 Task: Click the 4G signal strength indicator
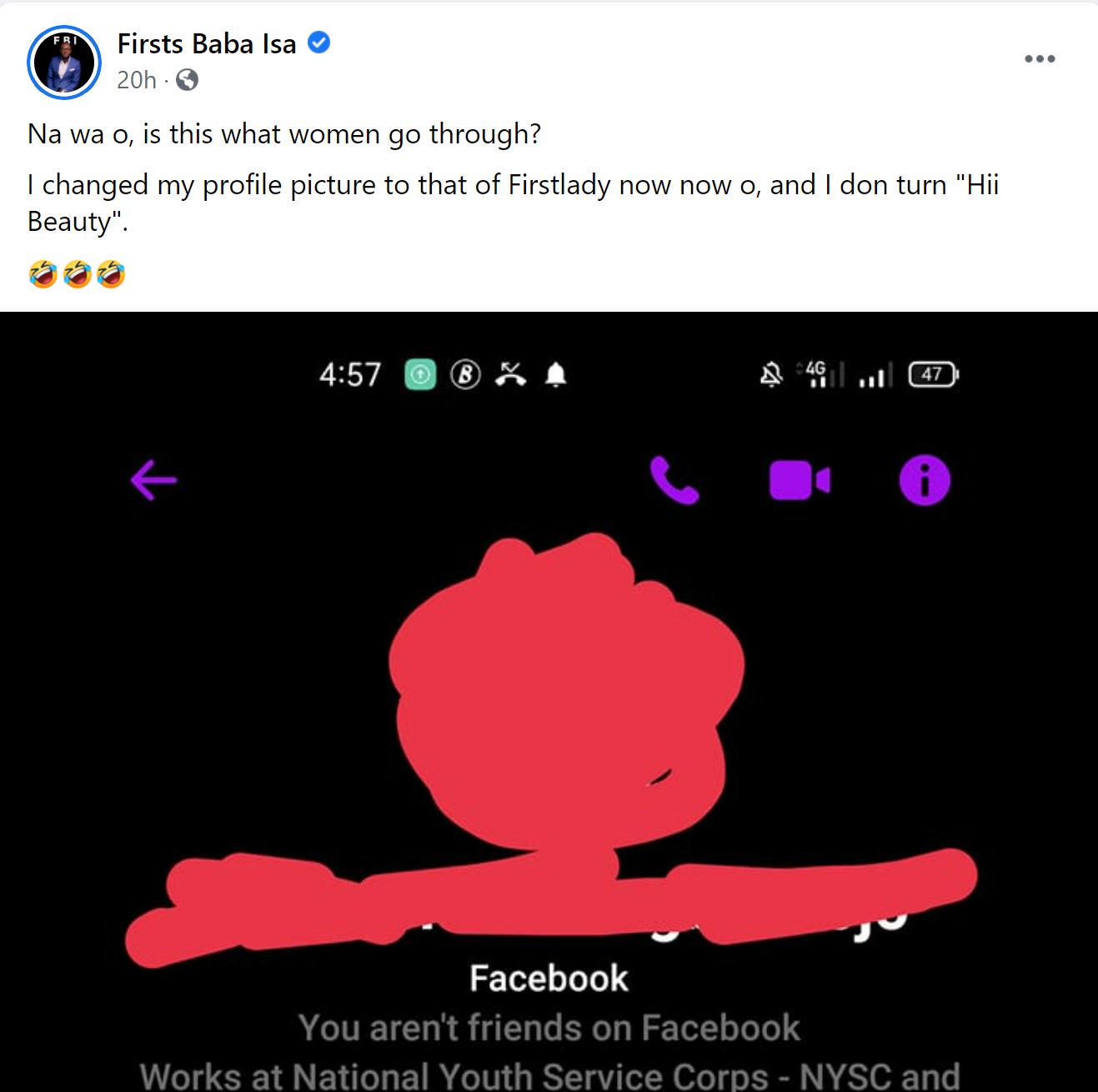(x=821, y=374)
